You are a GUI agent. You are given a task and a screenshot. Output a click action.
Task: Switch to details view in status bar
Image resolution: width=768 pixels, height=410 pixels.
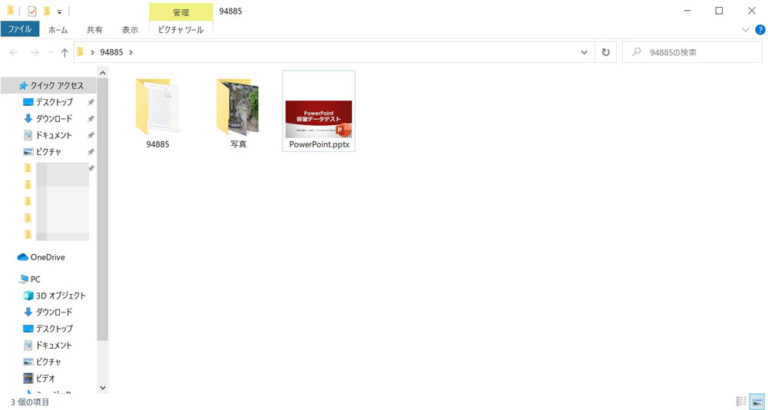741,401
